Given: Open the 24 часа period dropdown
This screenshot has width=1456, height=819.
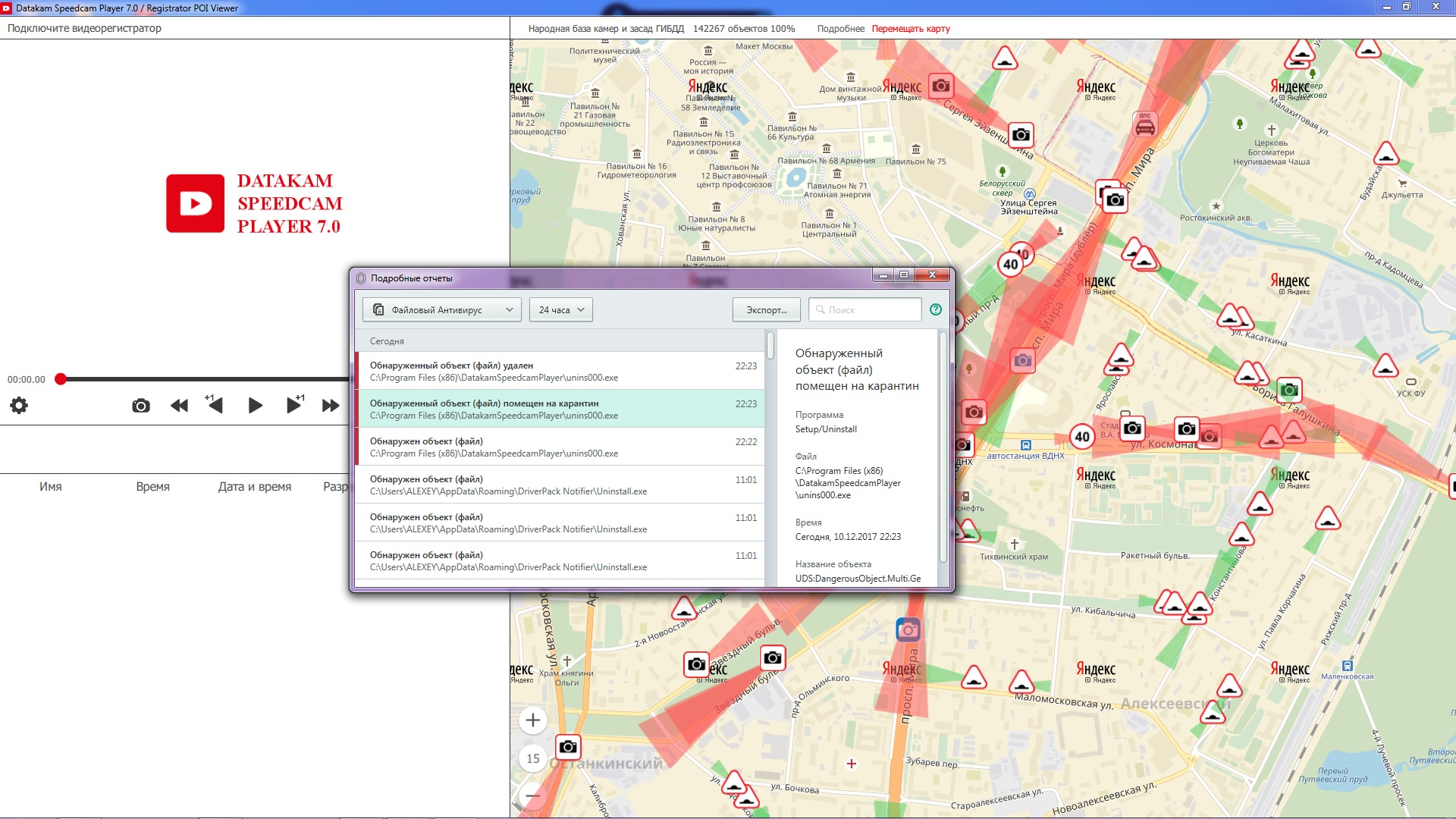Looking at the screenshot, I should click(561, 309).
